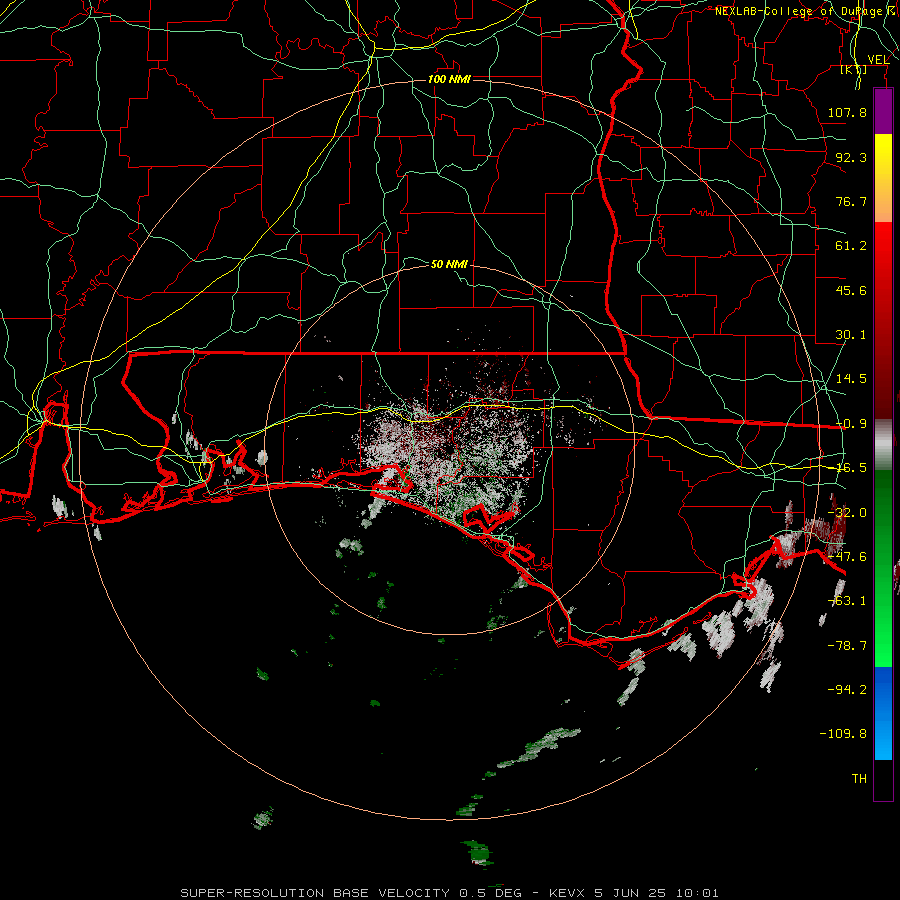Screen dimensions: 900x900
Task: Click the blue segment of the velocity scale
Action: (x=883, y=713)
